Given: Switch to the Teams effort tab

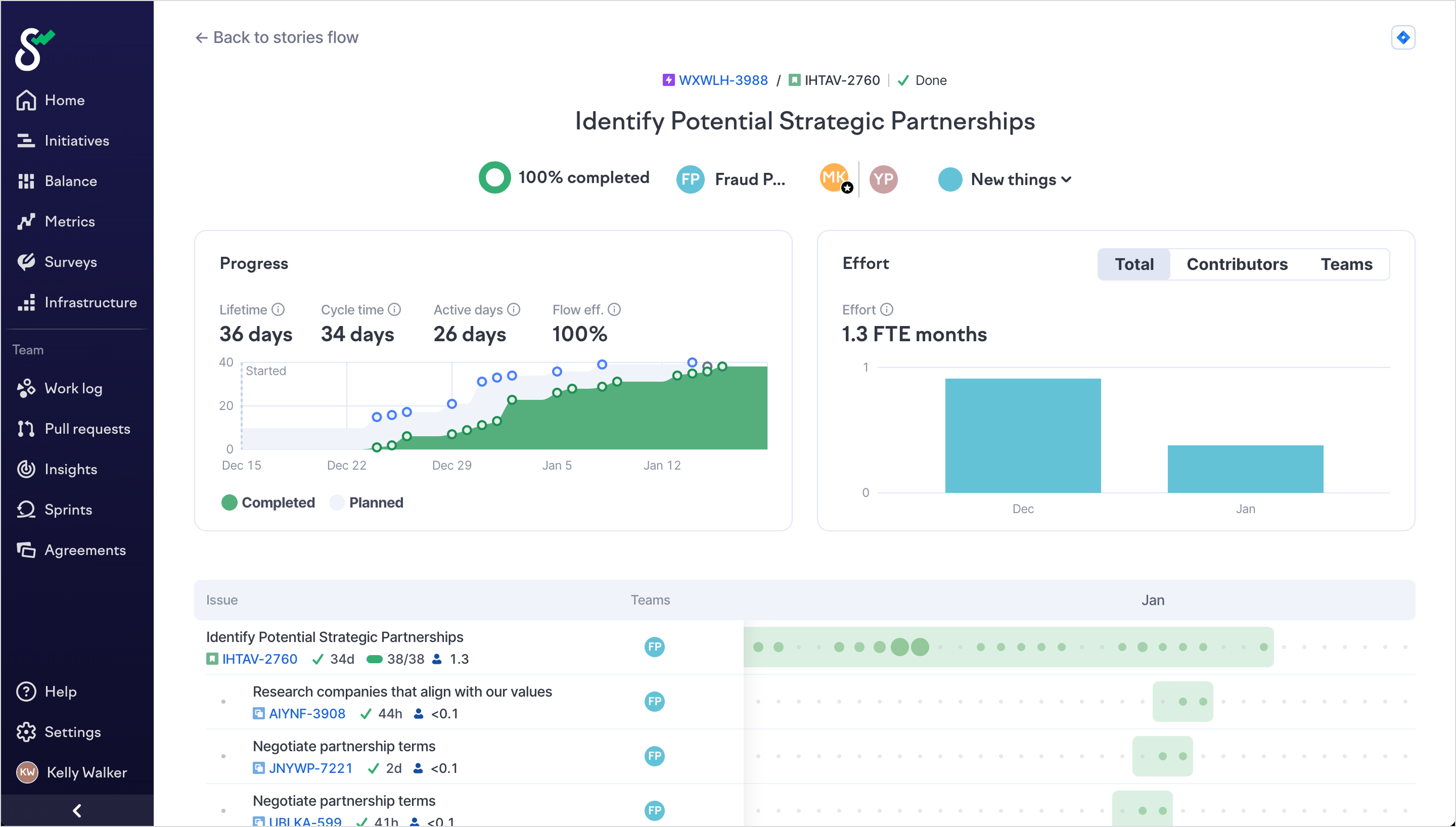Looking at the screenshot, I should (x=1346, y=264).
